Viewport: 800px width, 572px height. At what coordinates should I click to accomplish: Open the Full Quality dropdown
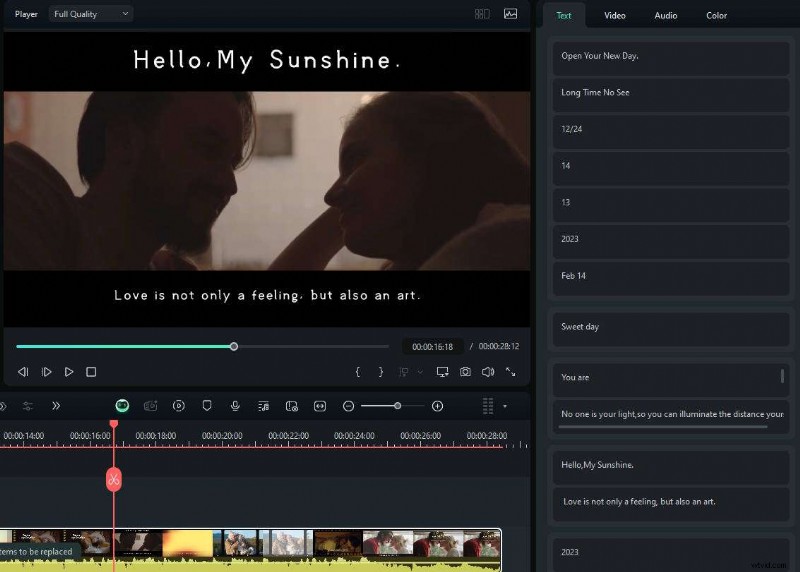tap(91, 14)
